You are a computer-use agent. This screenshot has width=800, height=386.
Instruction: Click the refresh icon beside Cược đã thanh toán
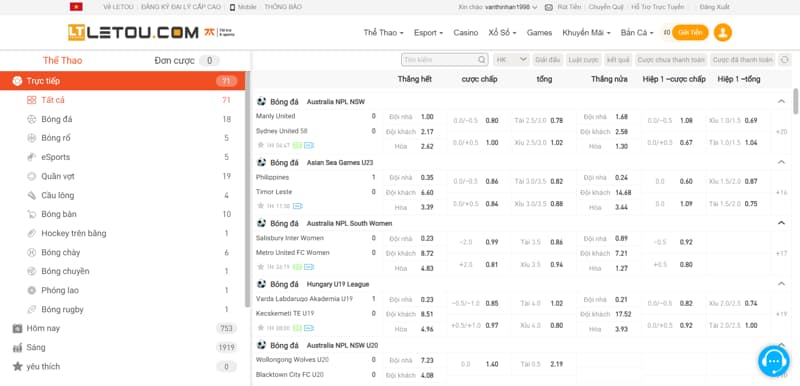coord(784,60)
